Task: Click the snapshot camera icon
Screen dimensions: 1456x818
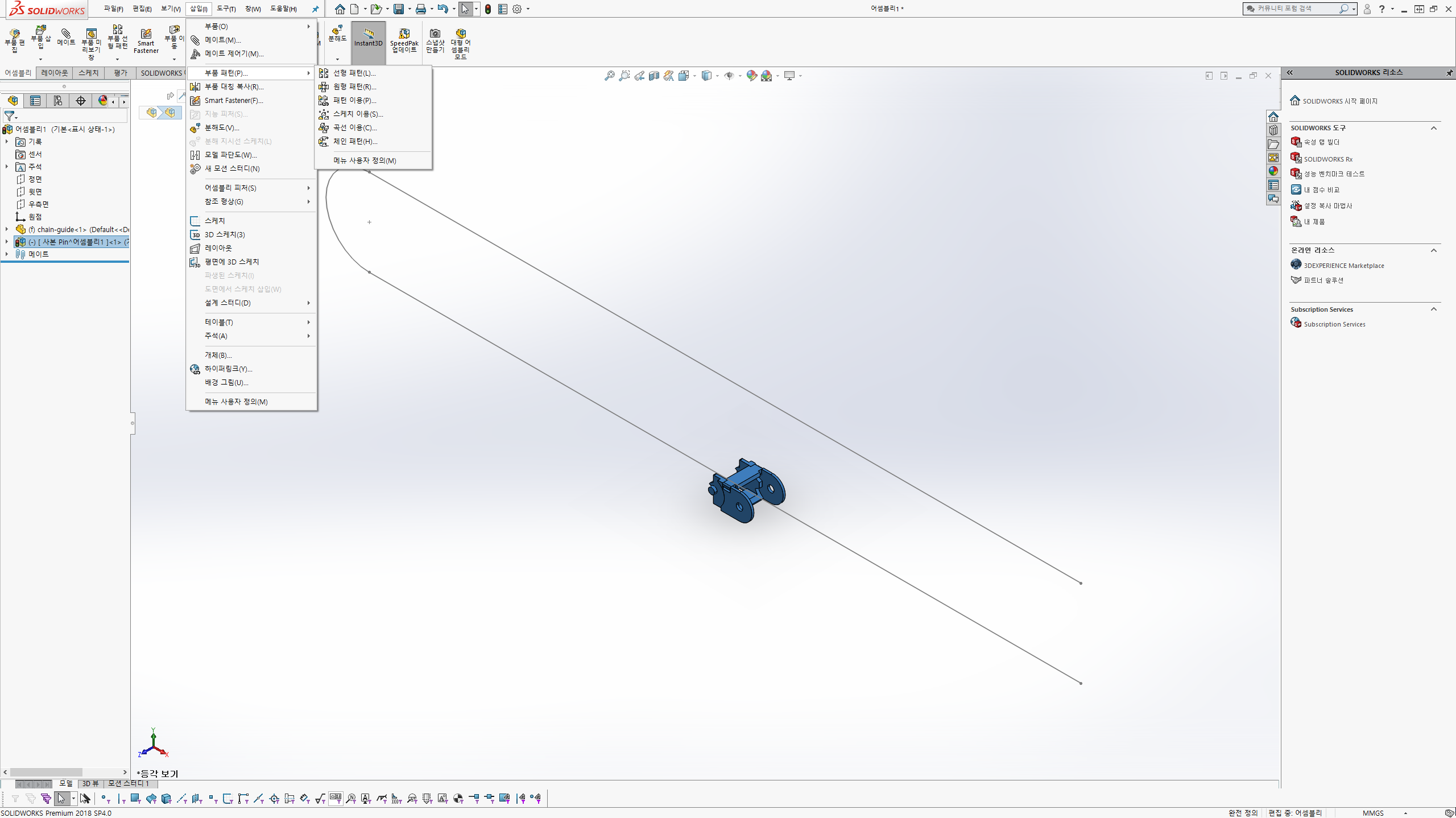Action: (435, 34)
